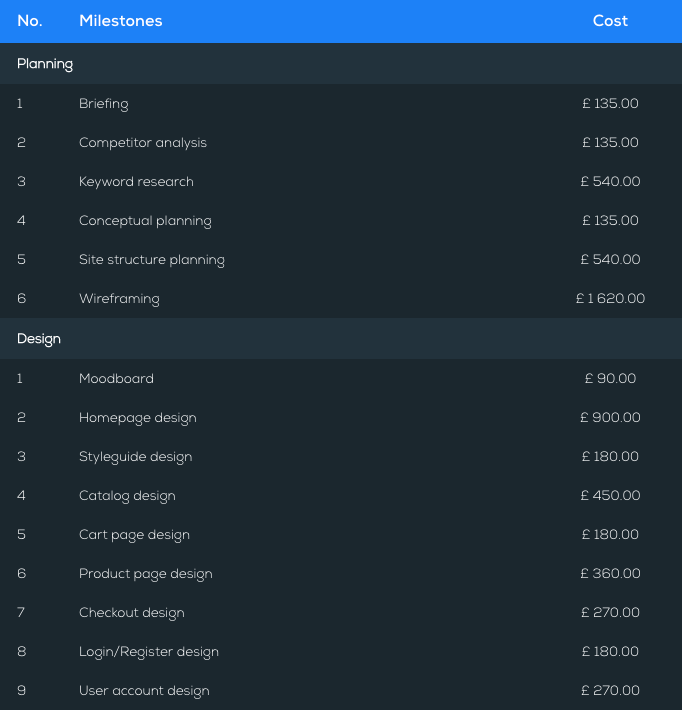The width and height of the screenshot is (682, 710).
Task: Select the Briefing milestone
Action: point(103,104)
